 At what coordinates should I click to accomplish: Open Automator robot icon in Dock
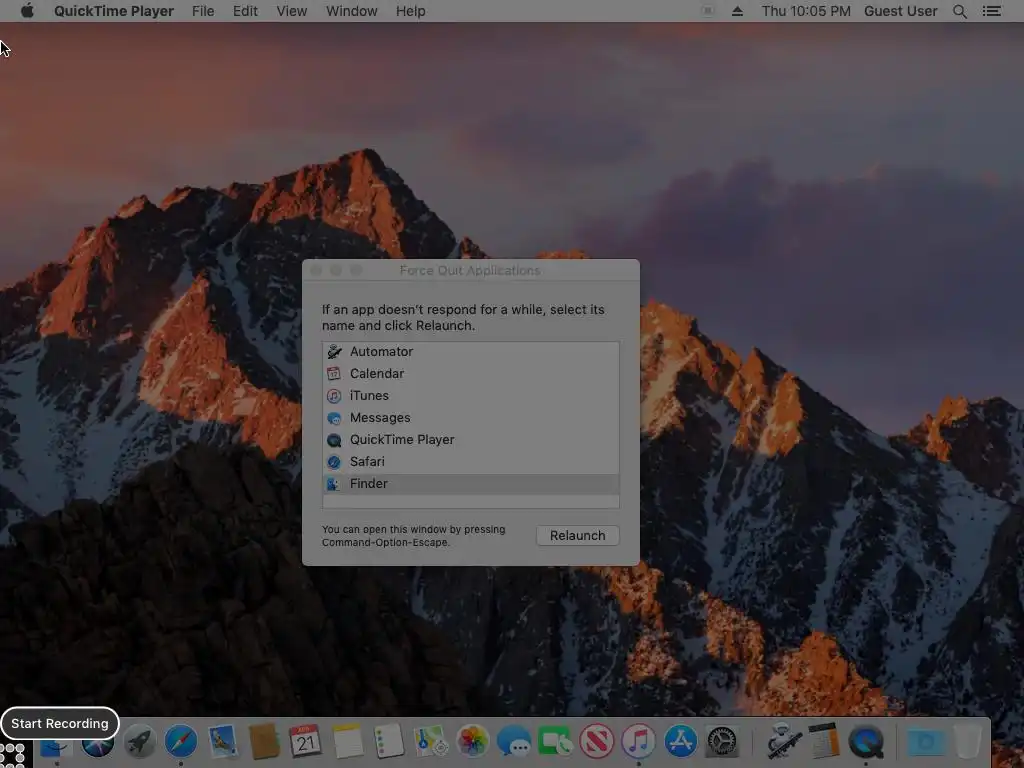tap(783, 741)
